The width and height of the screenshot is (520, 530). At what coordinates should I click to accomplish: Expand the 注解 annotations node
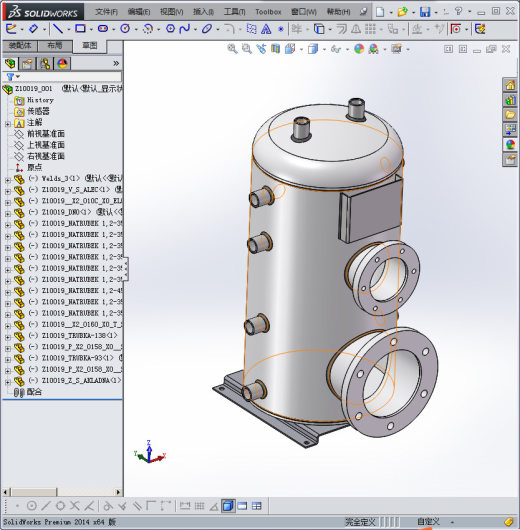click(x=8, y=124)
